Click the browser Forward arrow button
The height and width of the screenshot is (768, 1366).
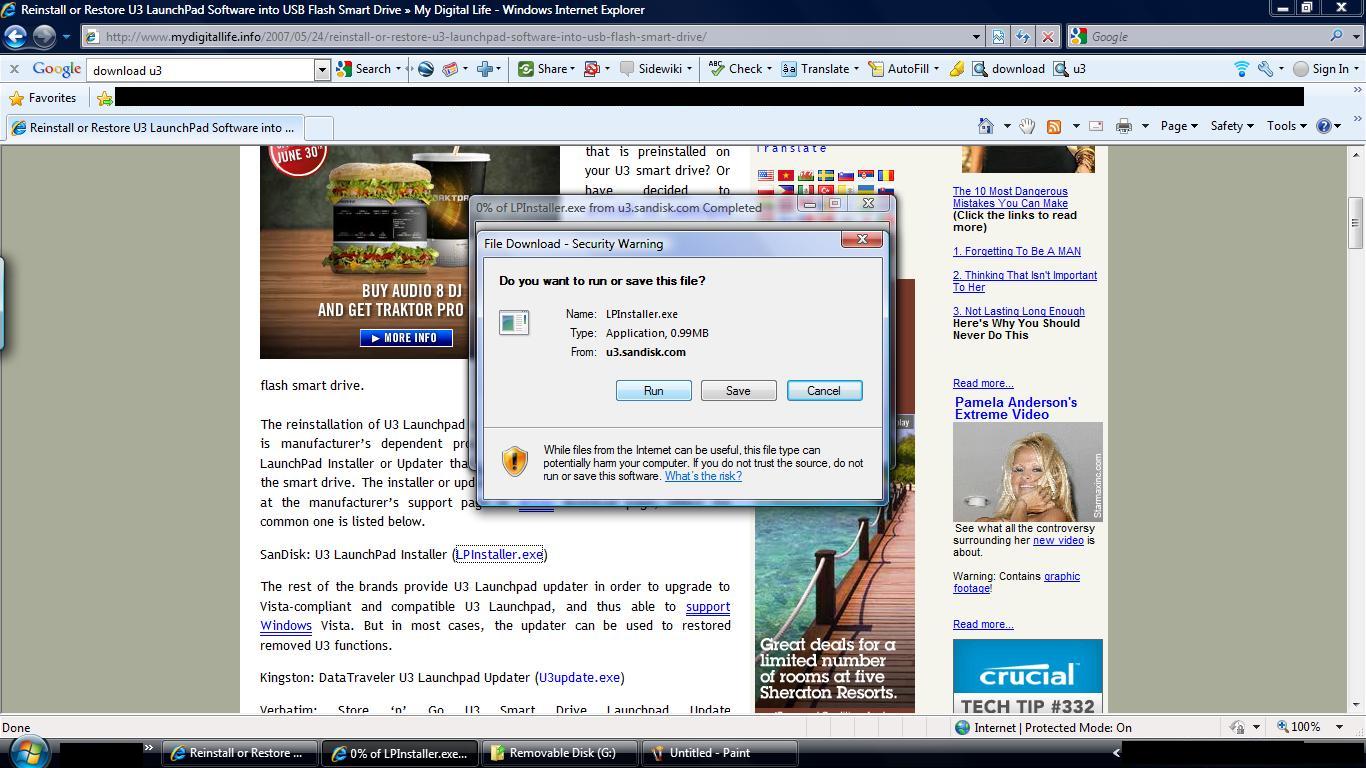click(x=44, y=36)
